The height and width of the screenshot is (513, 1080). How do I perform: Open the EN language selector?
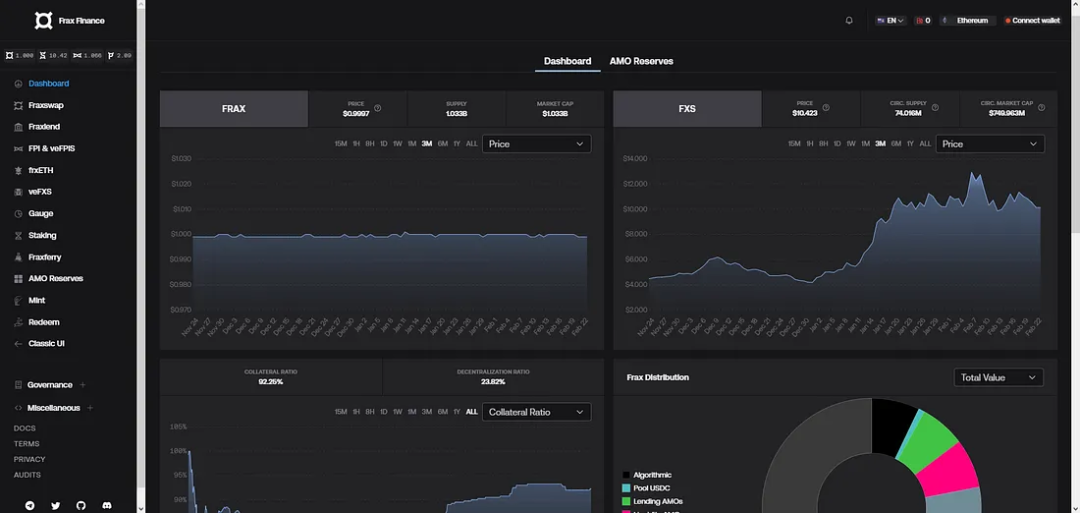click(890, 21)
